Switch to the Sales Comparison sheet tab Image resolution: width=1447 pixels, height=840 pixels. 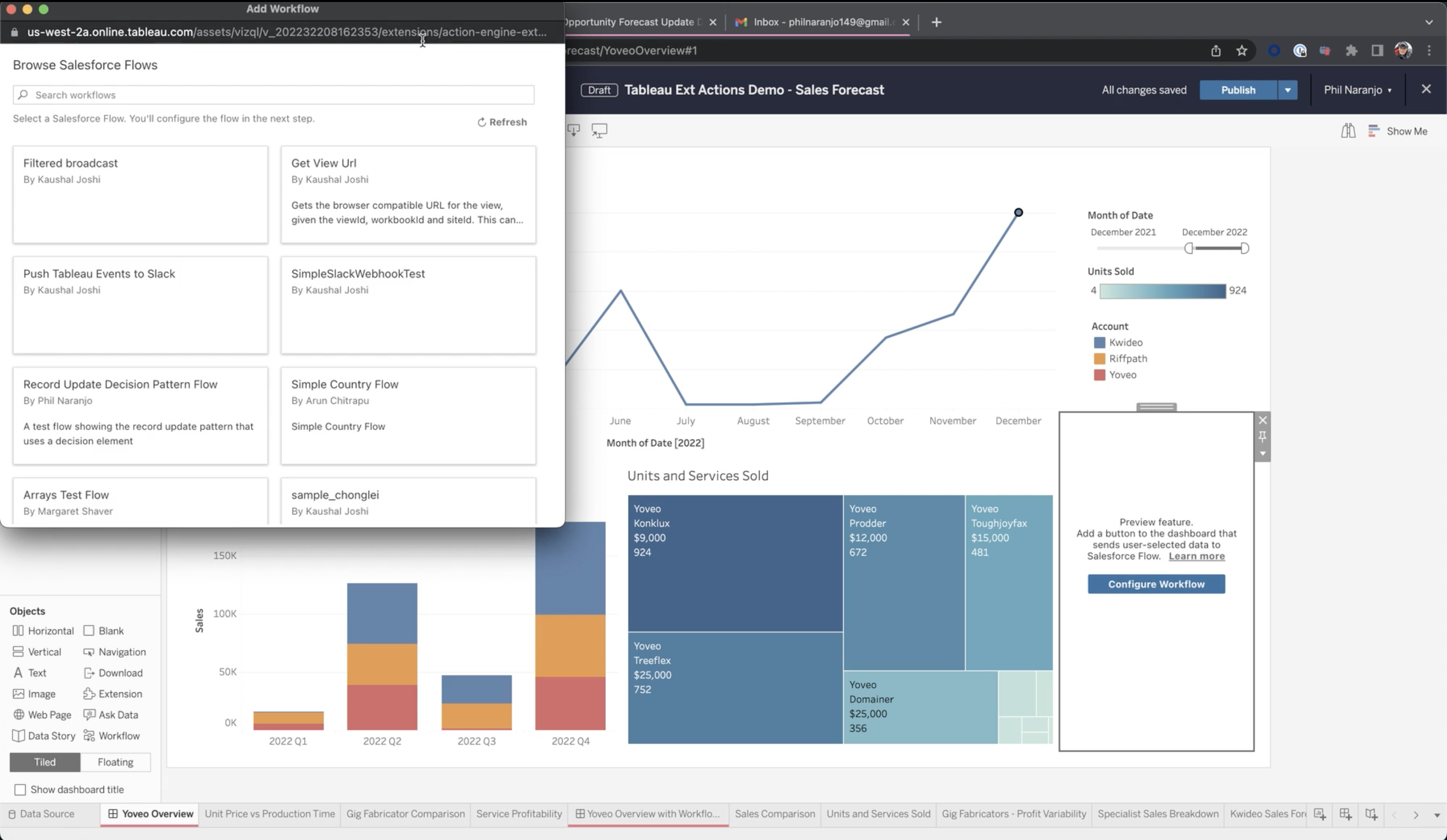(774, 813)
